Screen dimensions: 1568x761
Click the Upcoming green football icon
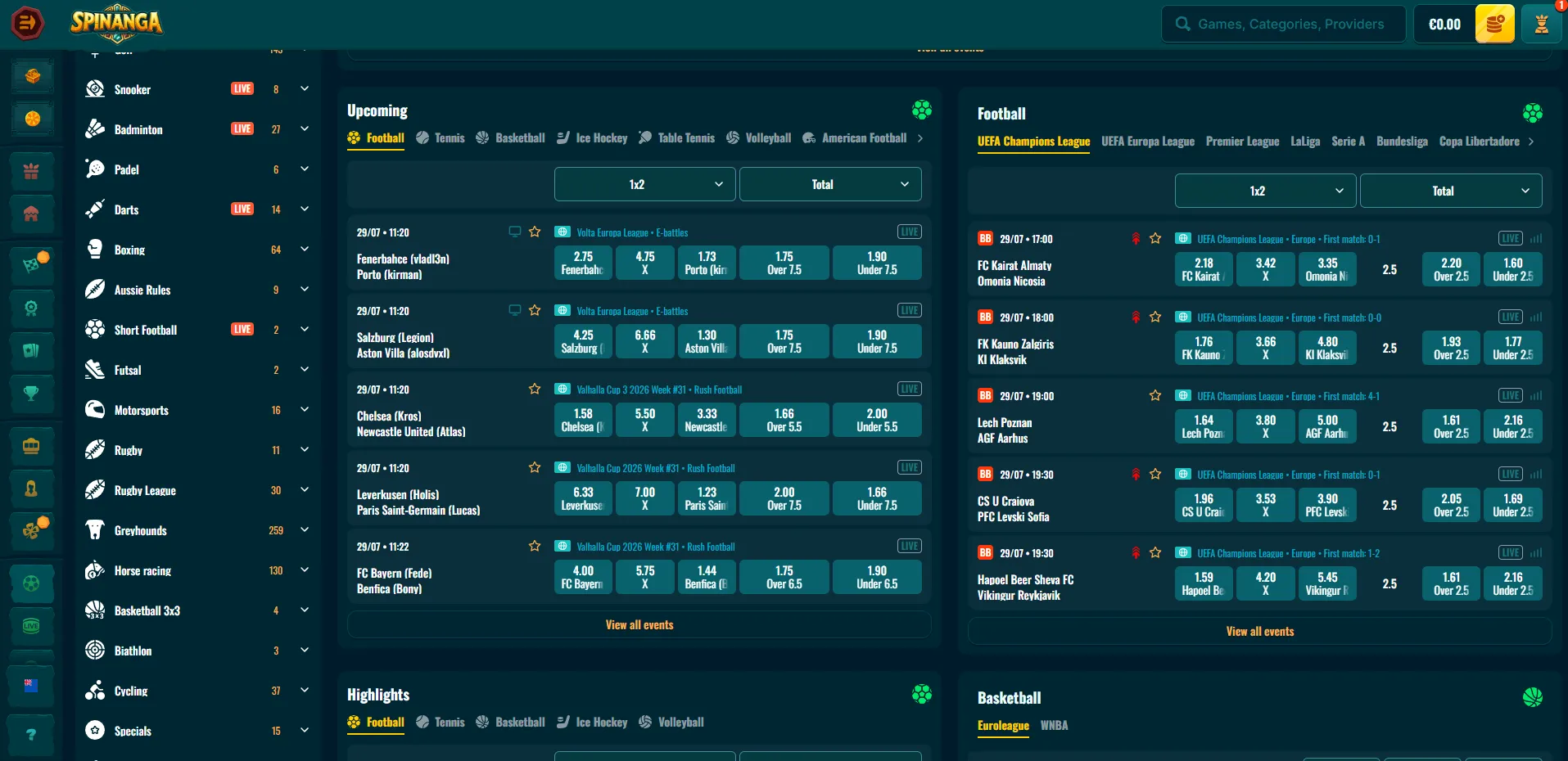tap(922, 110)
